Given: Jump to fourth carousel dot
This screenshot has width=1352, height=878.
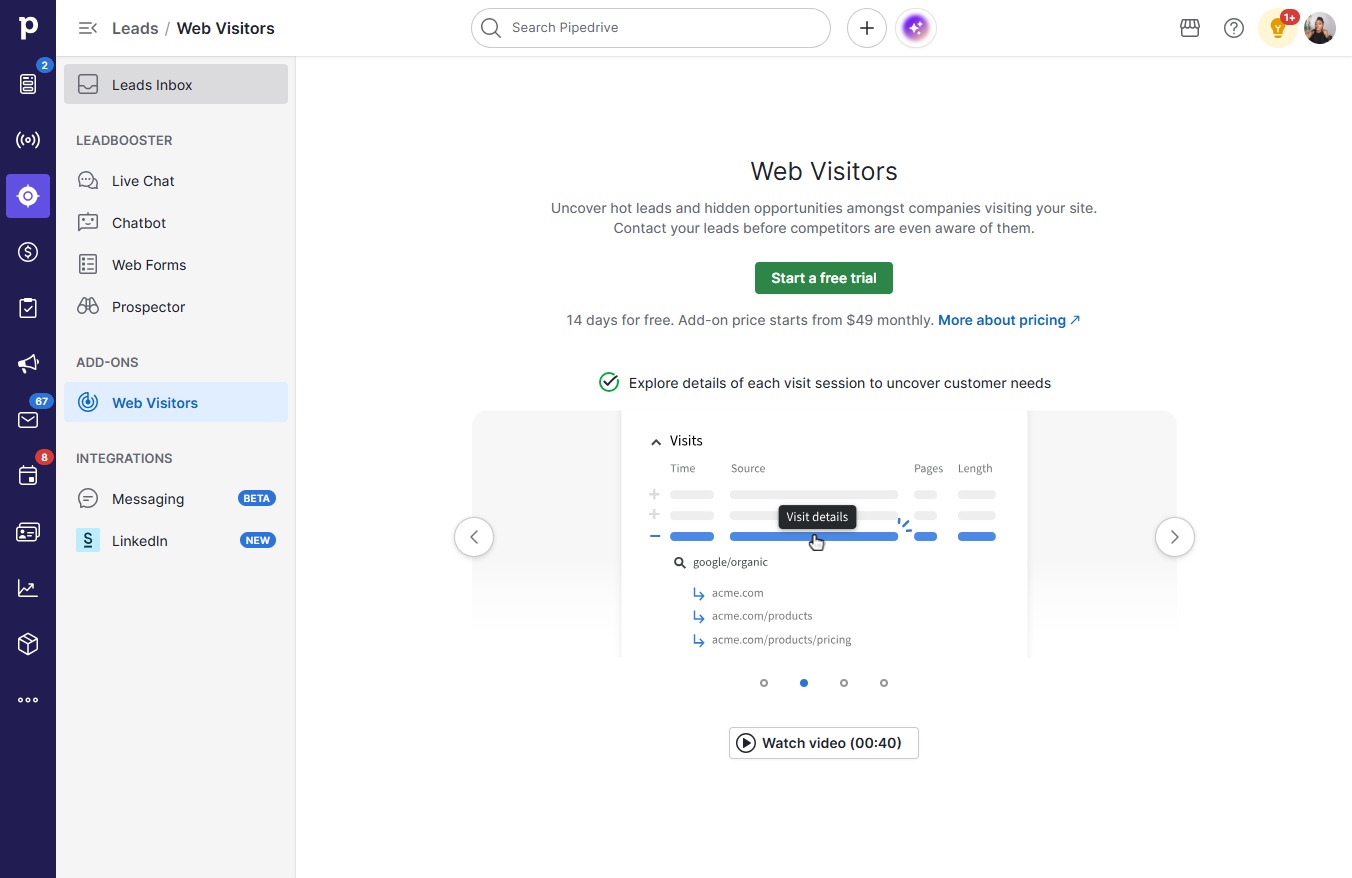Looking at the screenshot, I should point(884,683).
